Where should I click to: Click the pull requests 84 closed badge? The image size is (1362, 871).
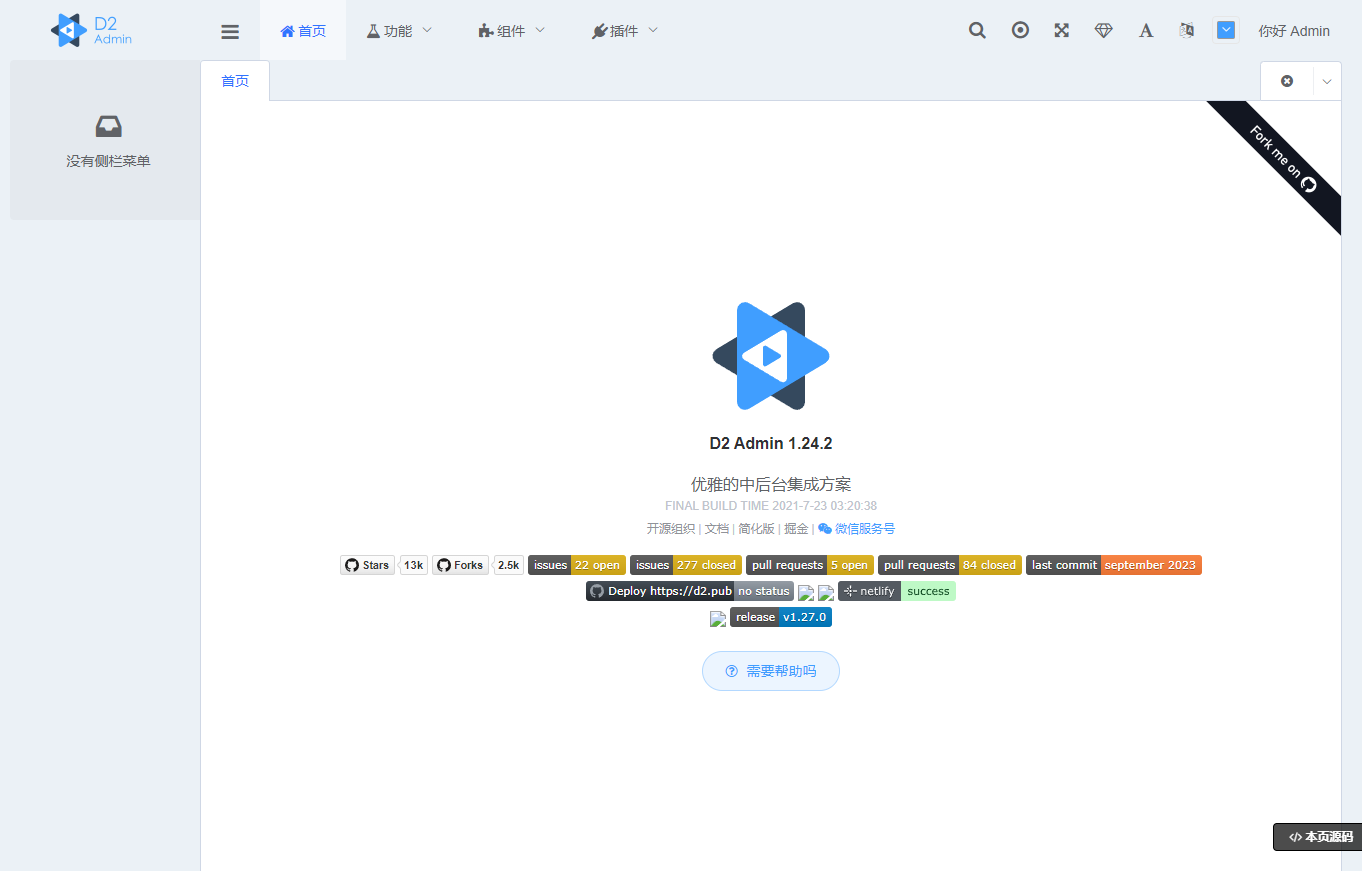[x=950, y=565]
